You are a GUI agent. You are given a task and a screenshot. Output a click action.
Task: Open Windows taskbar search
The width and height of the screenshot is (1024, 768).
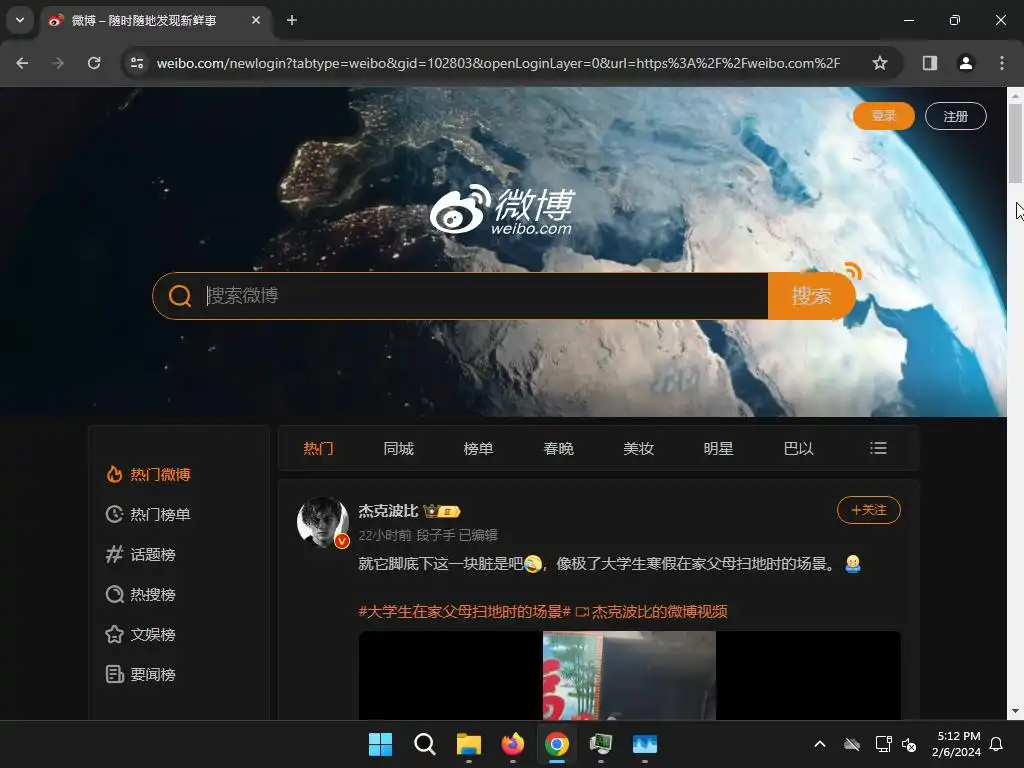(424, 744)
